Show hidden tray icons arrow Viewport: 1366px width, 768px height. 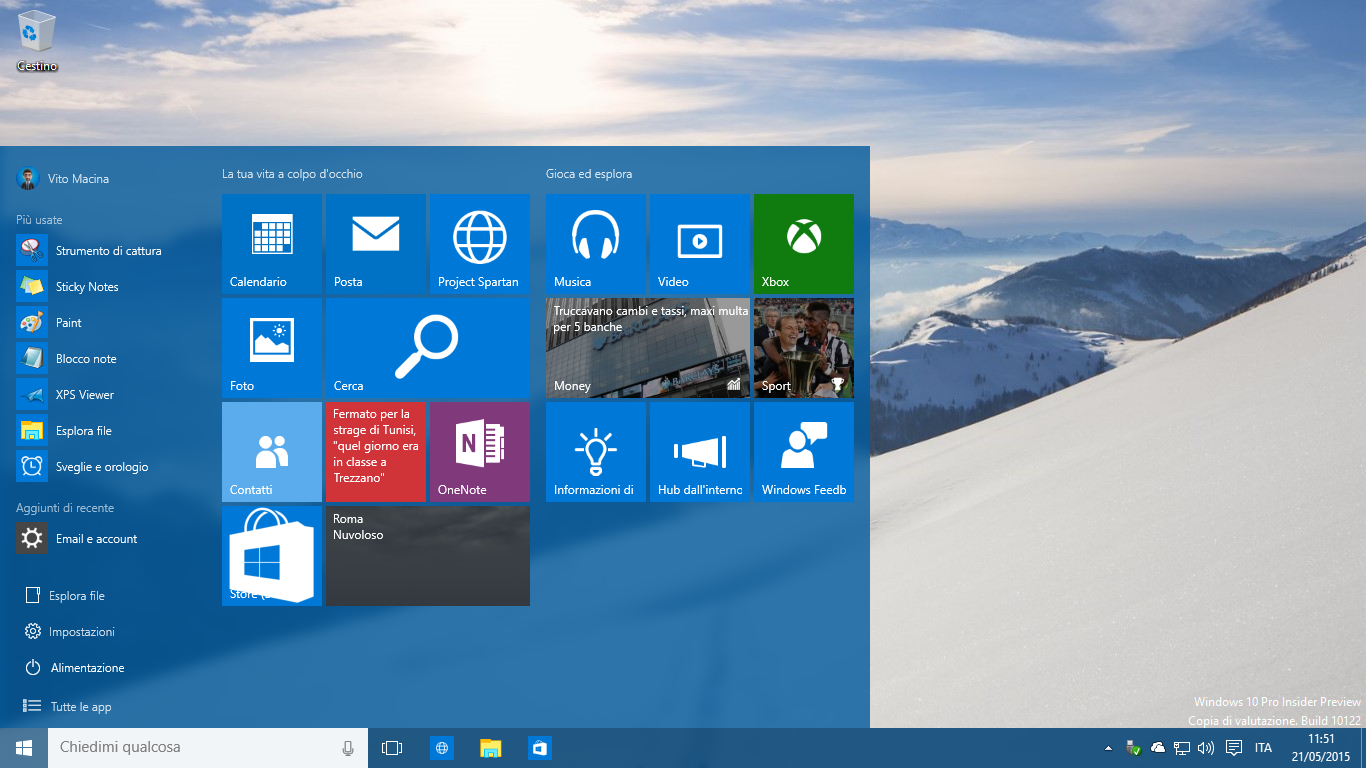[1108, 748]
